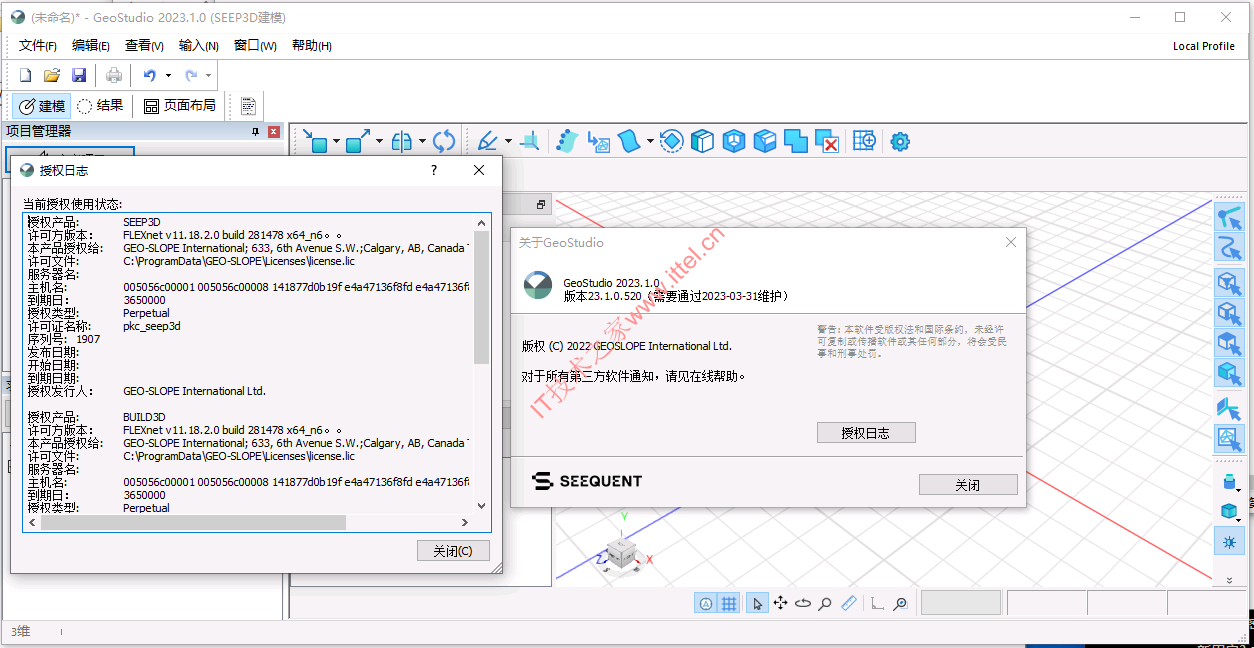Click the grid-with-plus icon
The width and height of the screenshot is (1254, 648).
[x=864, y=141]
